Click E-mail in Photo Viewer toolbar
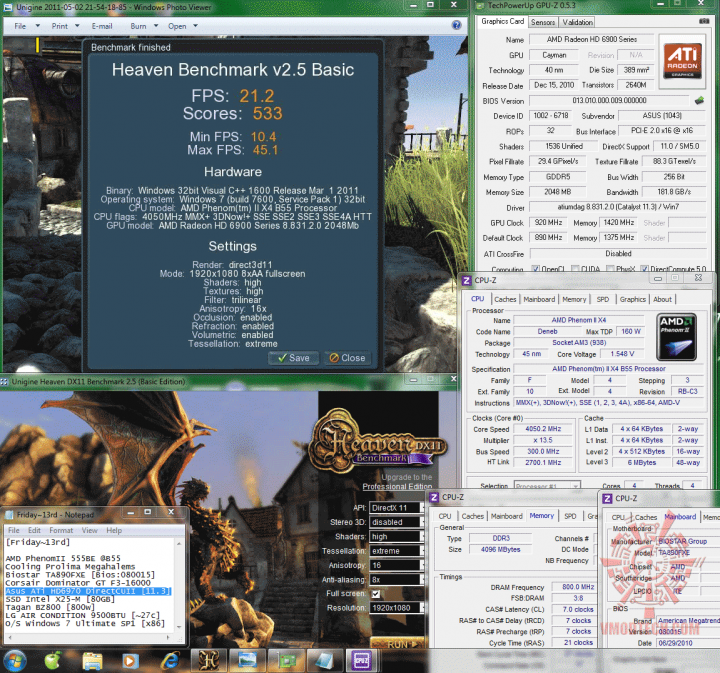Image resolution: width=720 pixels, height=673 pixels. [102, 26]
